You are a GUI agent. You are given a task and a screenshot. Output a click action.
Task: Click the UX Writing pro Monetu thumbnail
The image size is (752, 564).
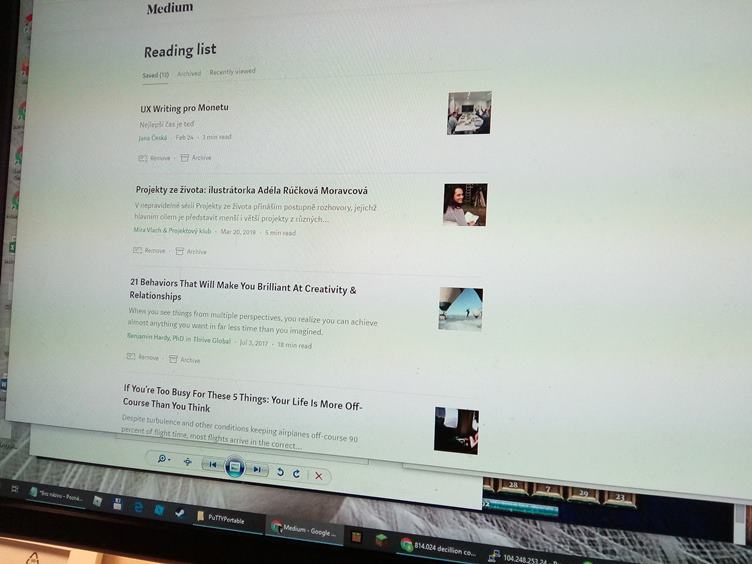coord(469,113)
